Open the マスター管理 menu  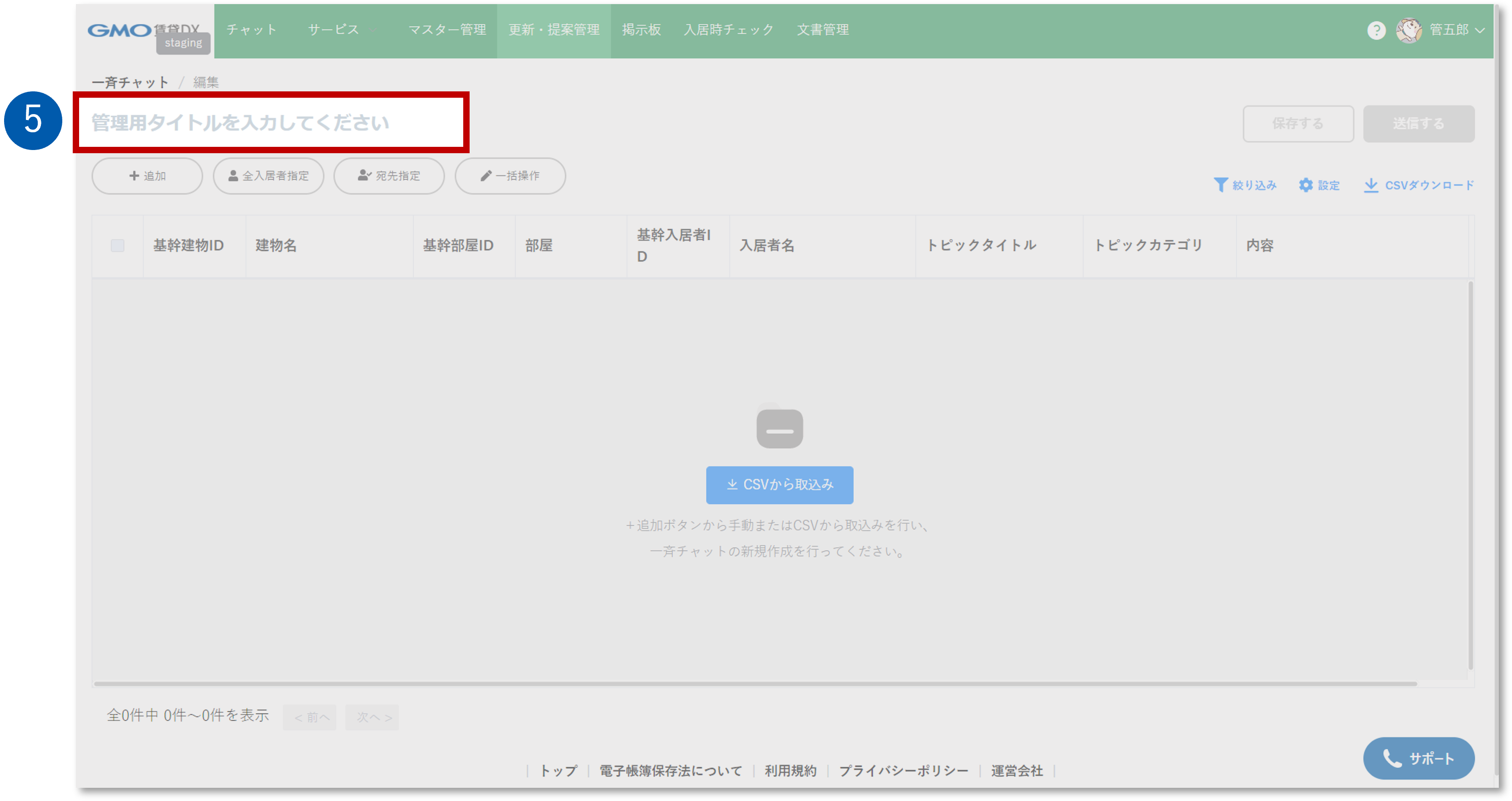click(447, 30)
